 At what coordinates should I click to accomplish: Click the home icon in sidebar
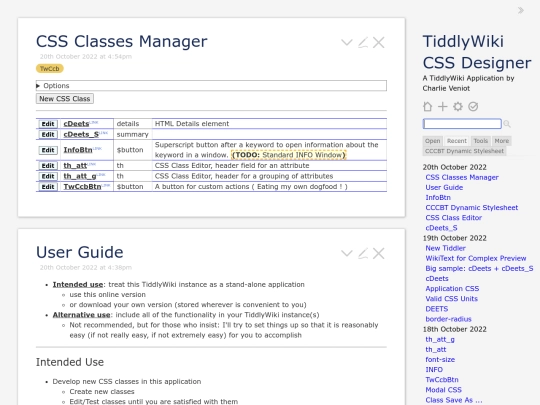coord(427,106)
